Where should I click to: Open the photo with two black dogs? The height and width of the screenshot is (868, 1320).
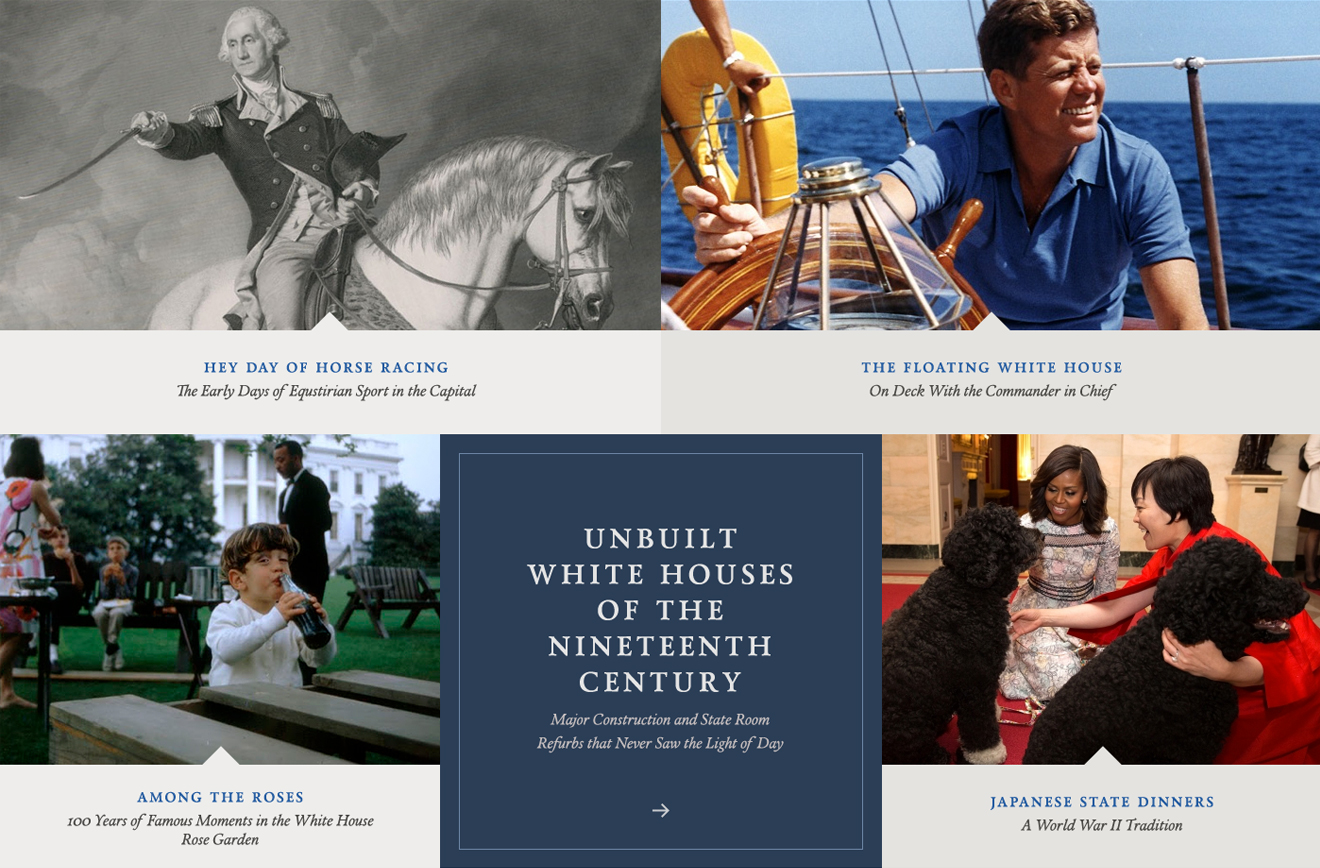1101,599
